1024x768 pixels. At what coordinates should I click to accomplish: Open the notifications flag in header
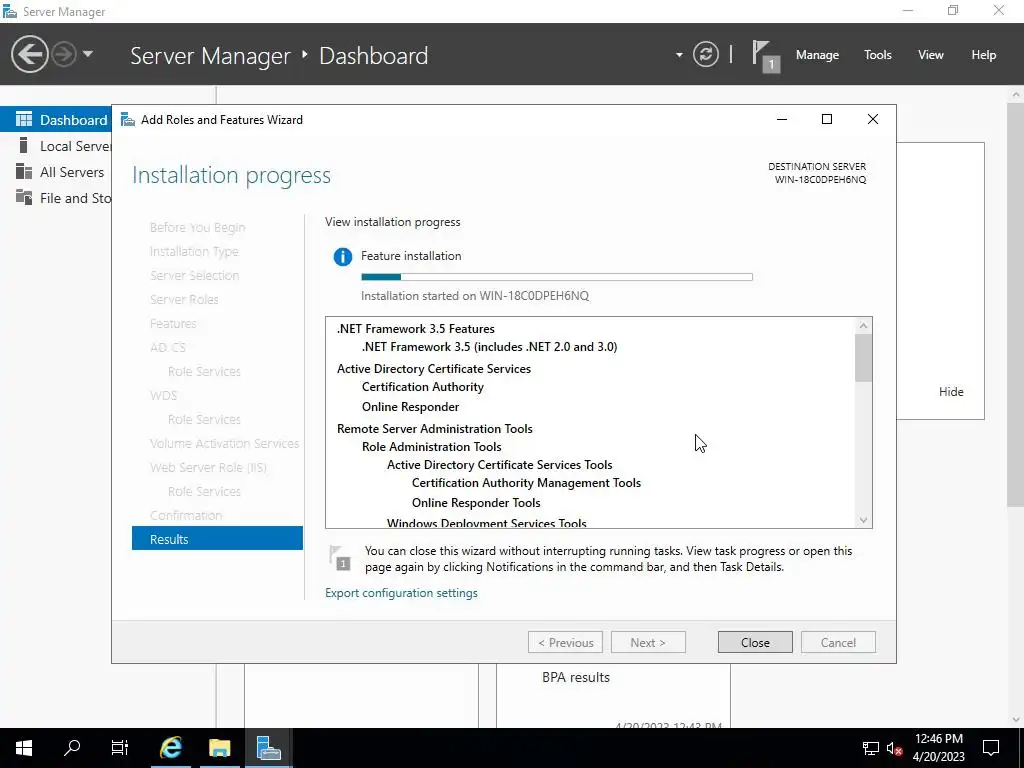(x=765, y=56)
